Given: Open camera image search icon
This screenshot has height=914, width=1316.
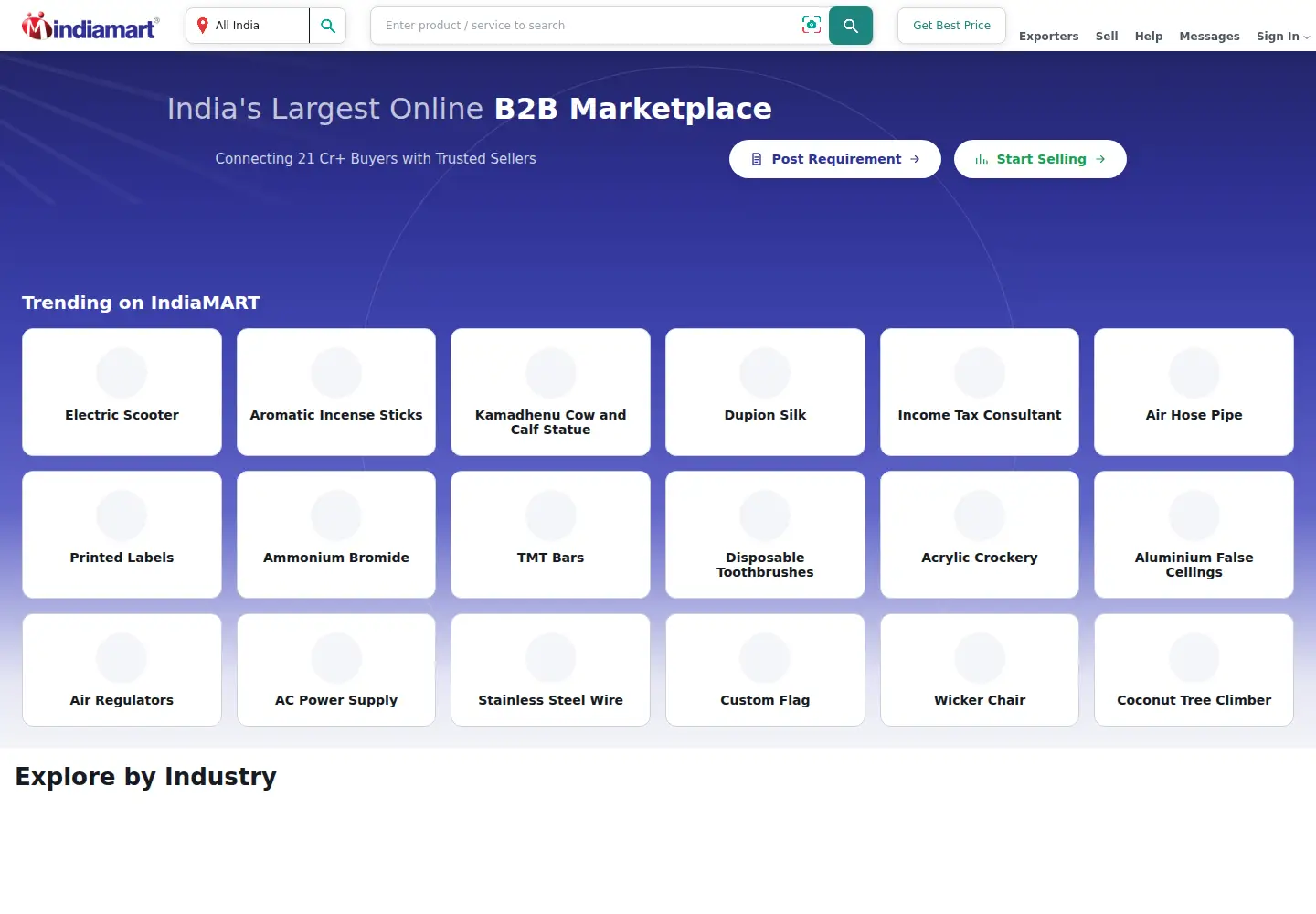Looking at the screenshot, I should (x=811, y=25).
